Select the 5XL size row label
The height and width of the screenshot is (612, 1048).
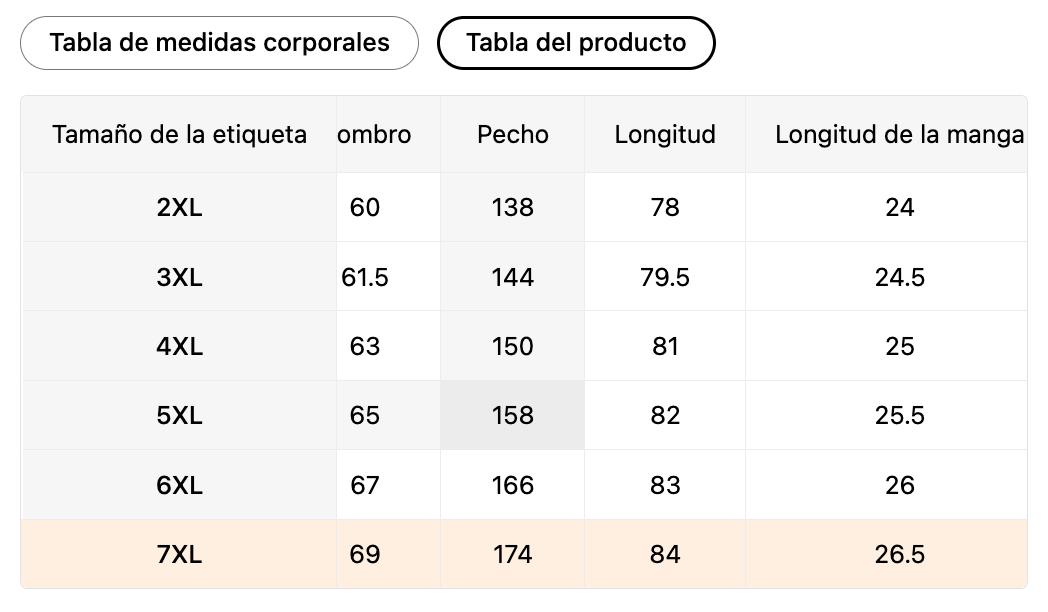click(x=180, y=416)
